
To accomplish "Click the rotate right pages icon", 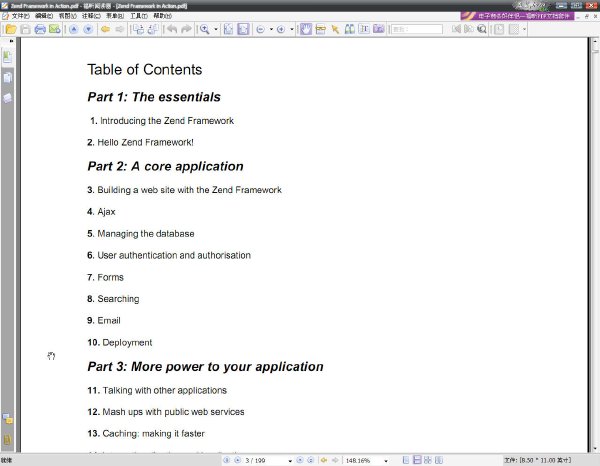I will click(153, 29).
